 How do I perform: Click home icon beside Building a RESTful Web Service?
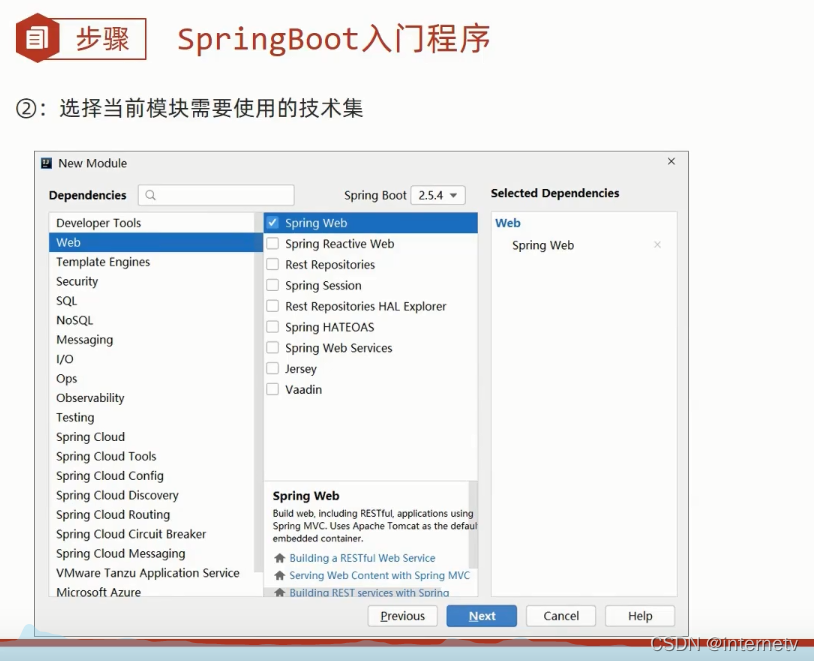click(x=279, y=558)
